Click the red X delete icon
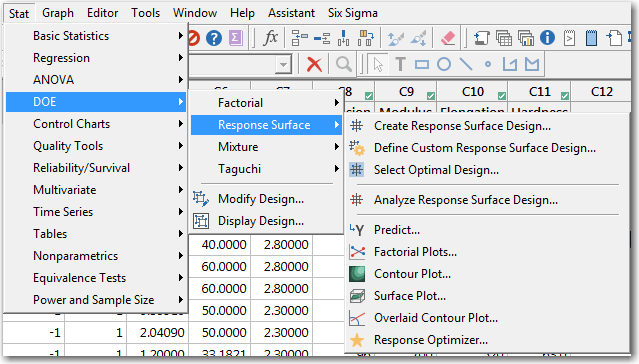The image size is (639, 364). point(314,64)
